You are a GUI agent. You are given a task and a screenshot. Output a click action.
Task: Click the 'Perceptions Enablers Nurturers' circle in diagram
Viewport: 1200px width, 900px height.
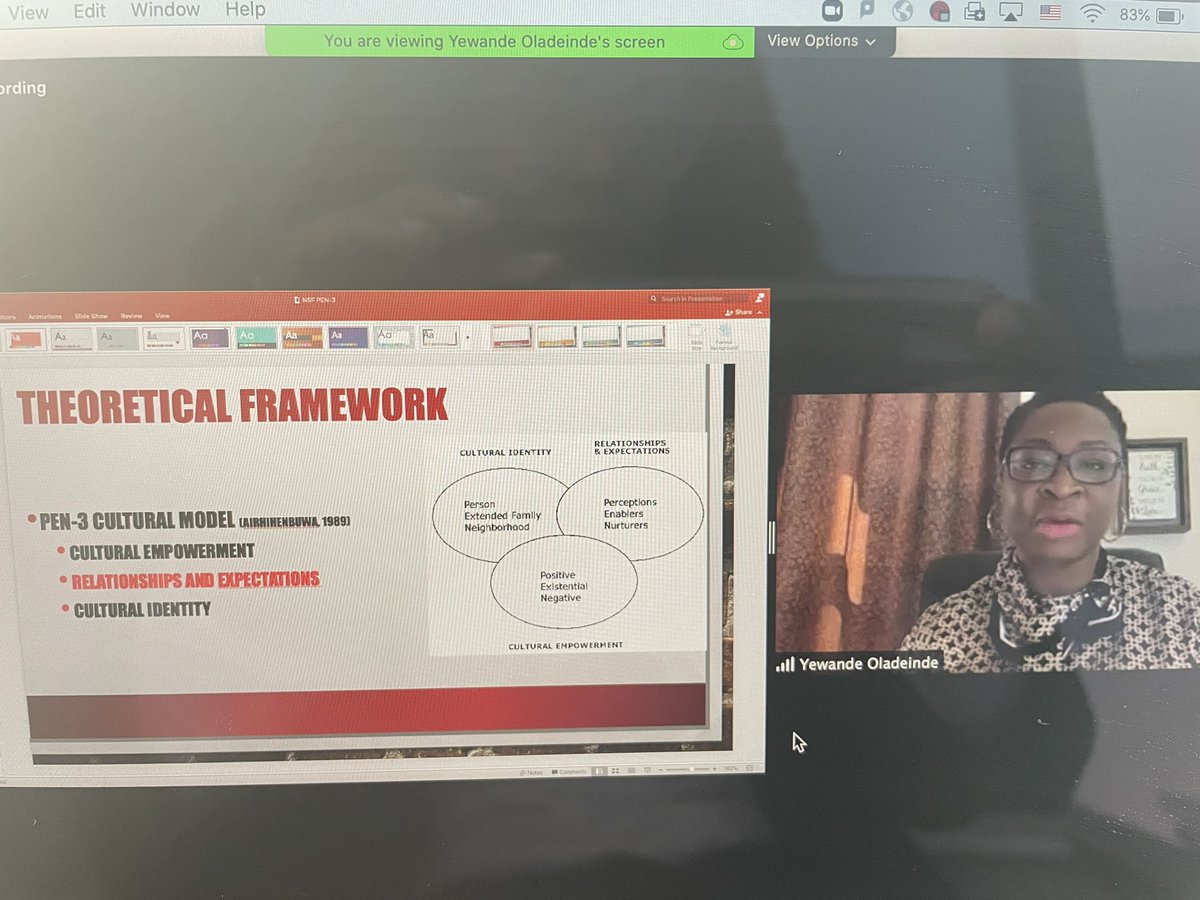pyautogui.click(x=630, y=514)
